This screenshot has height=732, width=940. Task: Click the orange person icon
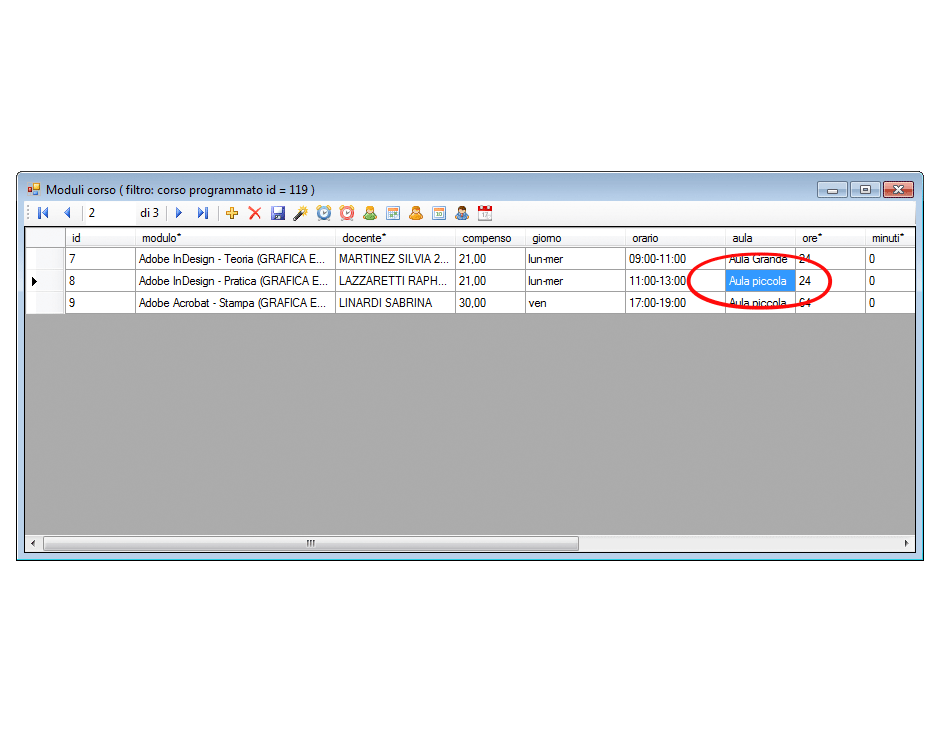click(416, 213)
